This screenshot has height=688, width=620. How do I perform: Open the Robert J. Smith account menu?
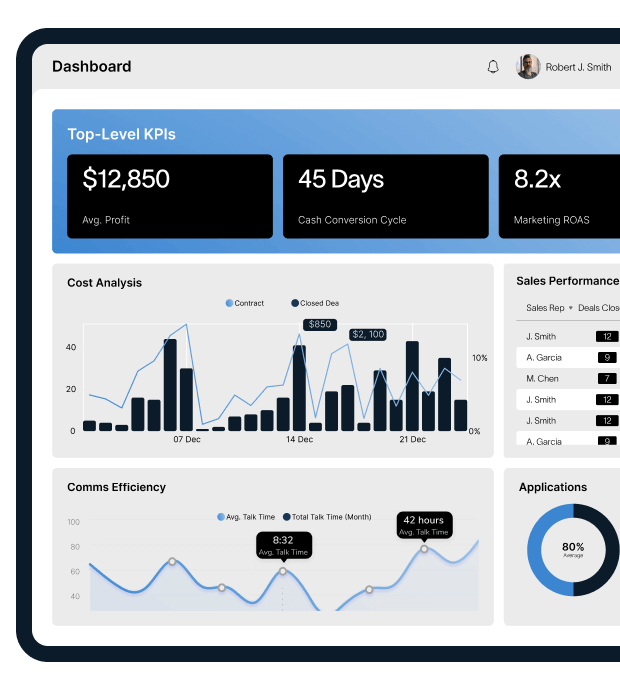(578, 67)
